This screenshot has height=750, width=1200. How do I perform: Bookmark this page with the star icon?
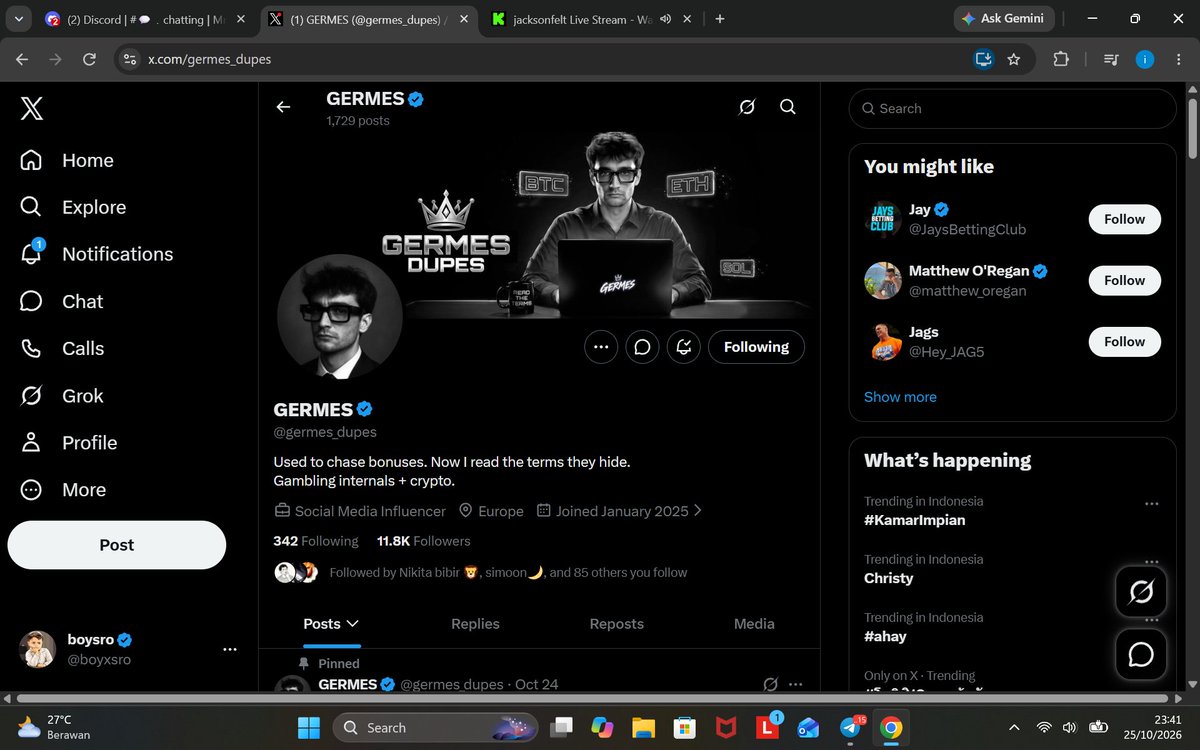coord(1014,59)
